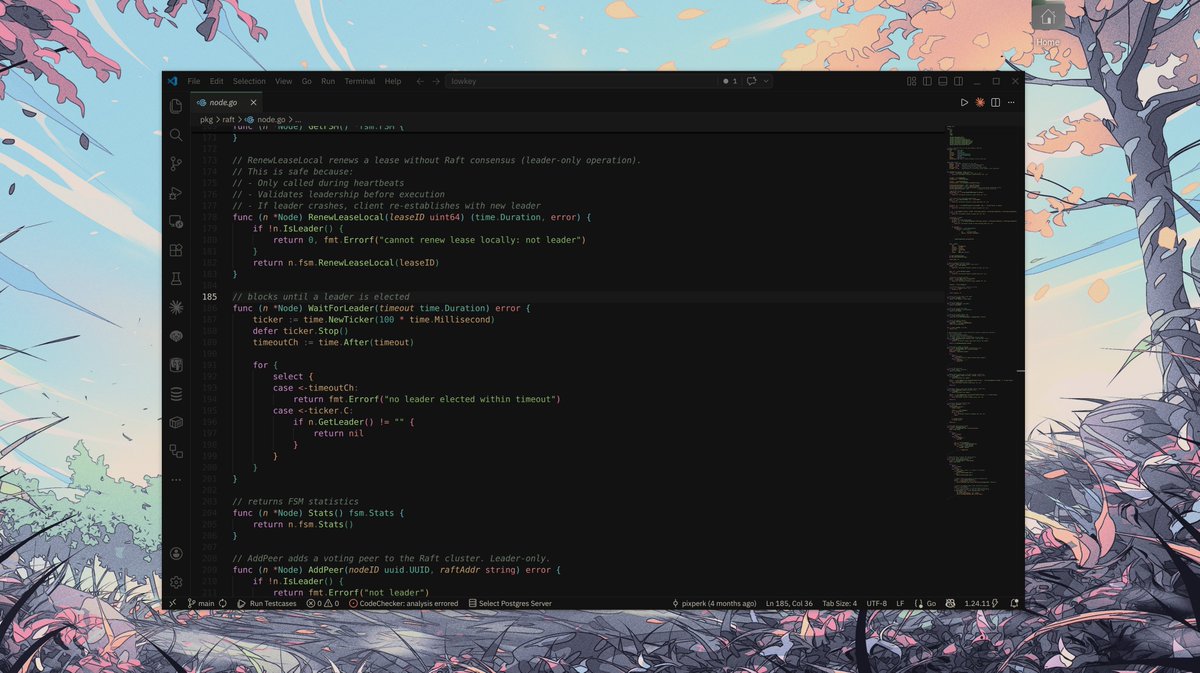Open the remote window indicator in status bar
This screenshot has width=1200, height=673.
click(x=172, y=604)
